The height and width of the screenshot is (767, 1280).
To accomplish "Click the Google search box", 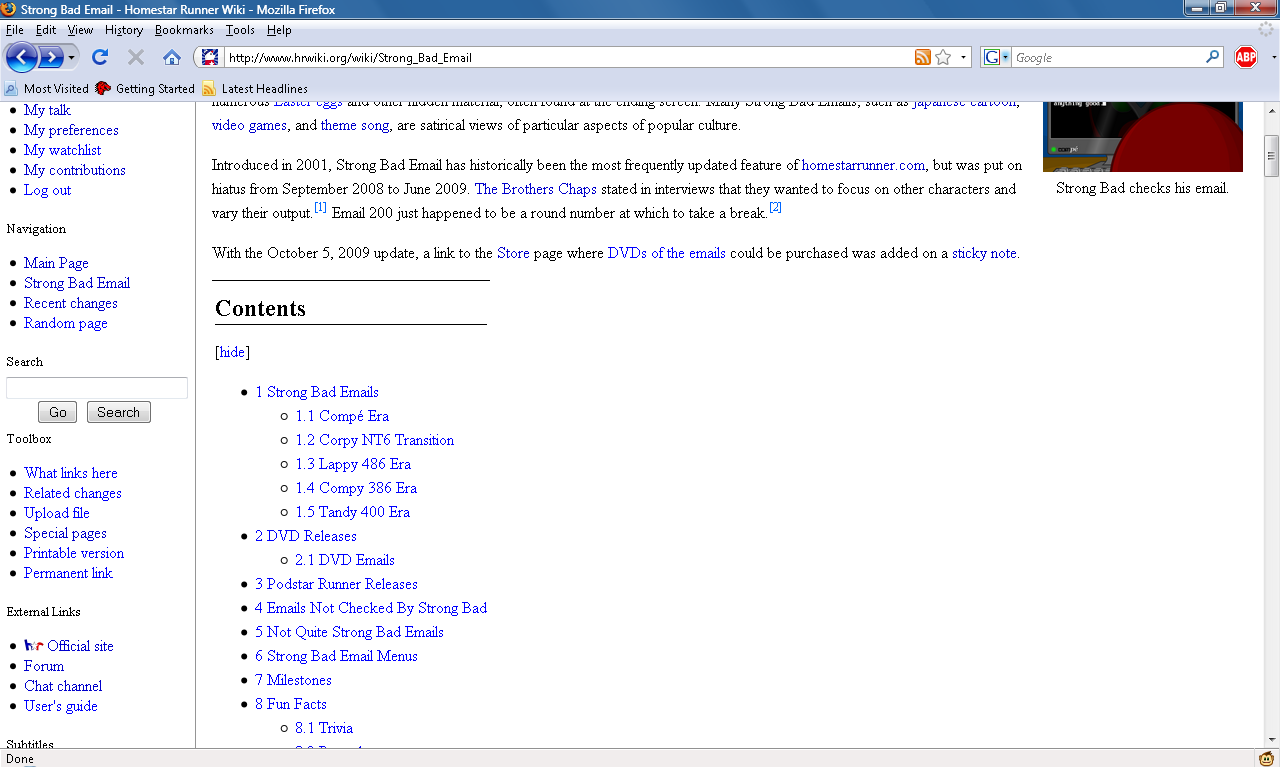I will click(x=1108, y=57).
